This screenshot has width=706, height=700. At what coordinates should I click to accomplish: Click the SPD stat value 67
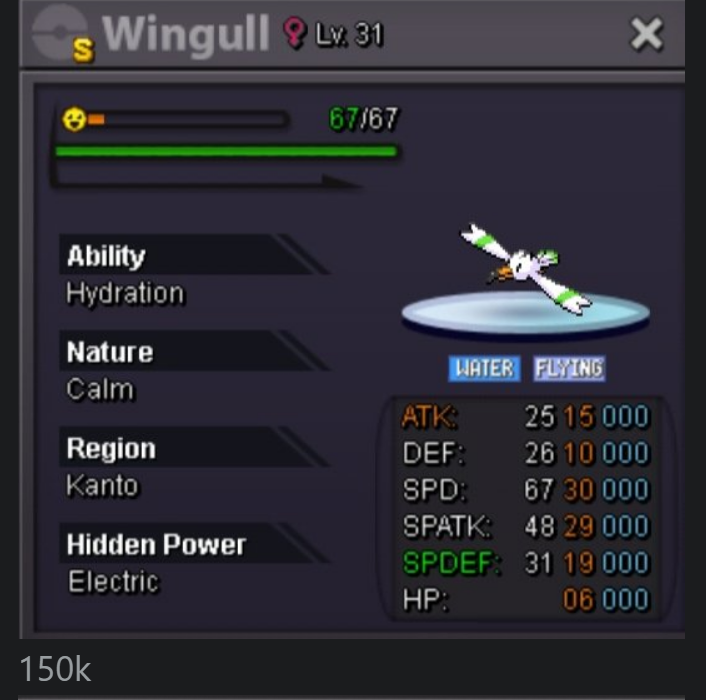pos(539,490)
